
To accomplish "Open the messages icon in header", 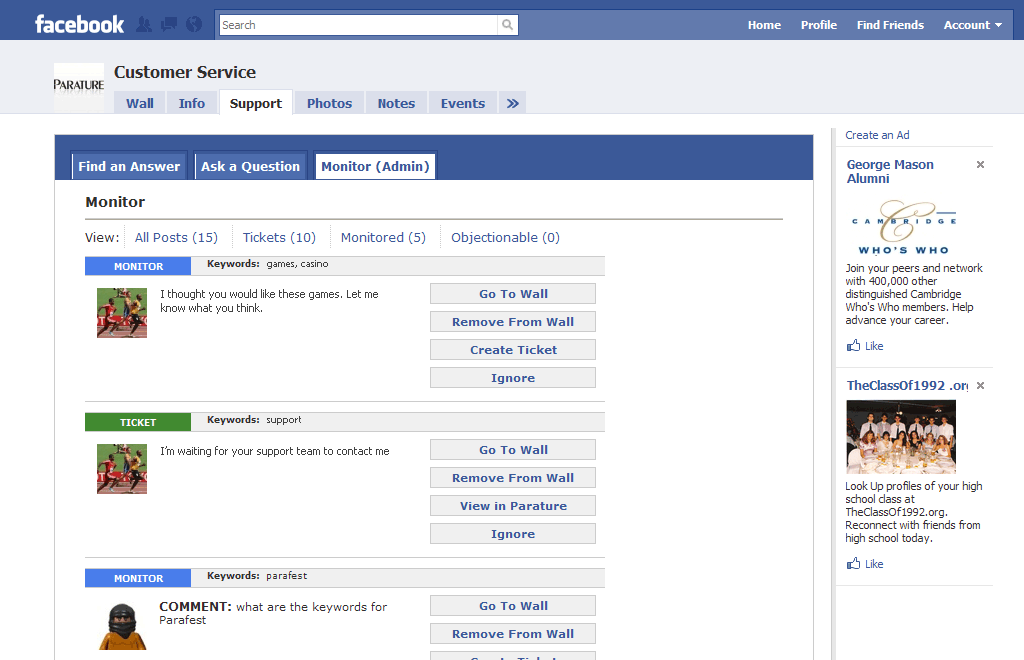I will pos(169,25).
